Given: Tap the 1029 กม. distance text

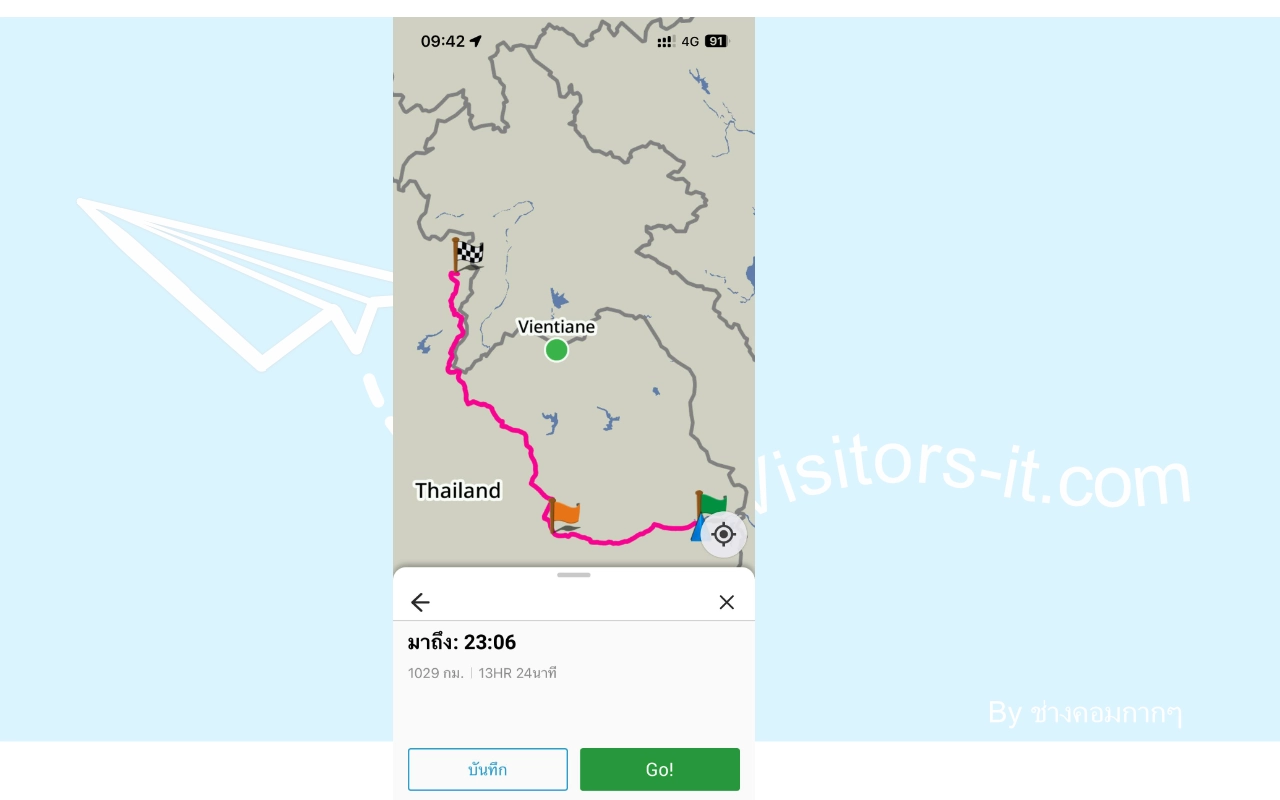Looking at the screenshot, I should click(x=436, y=673).
